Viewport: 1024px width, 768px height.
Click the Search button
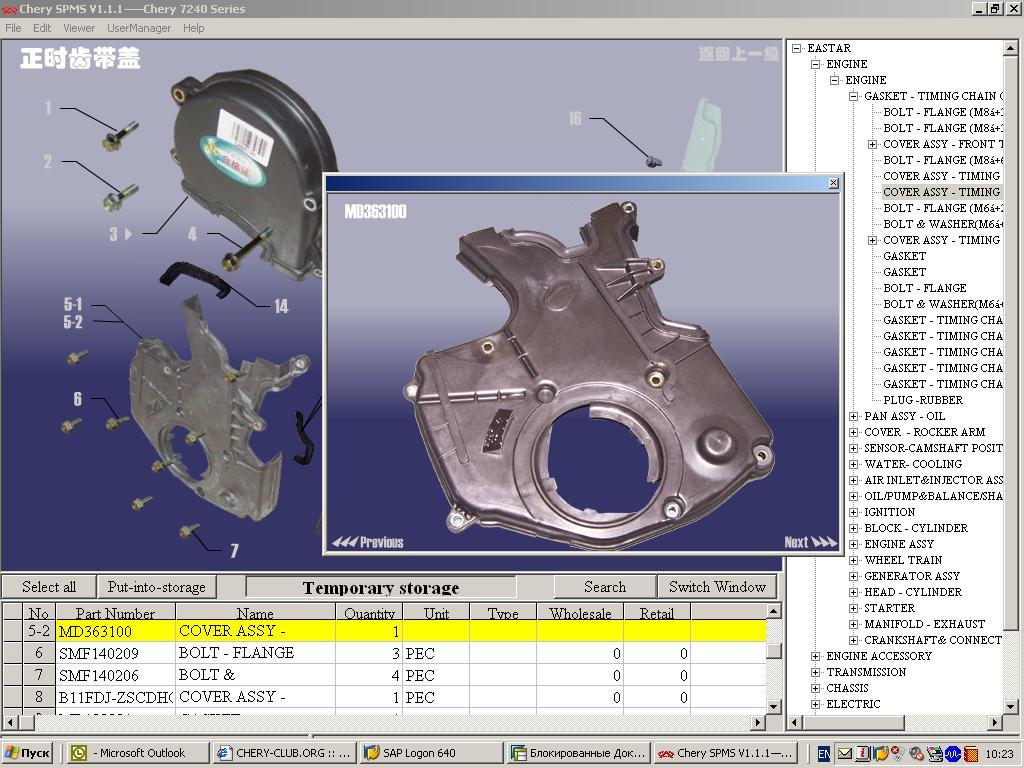[605, 586]
